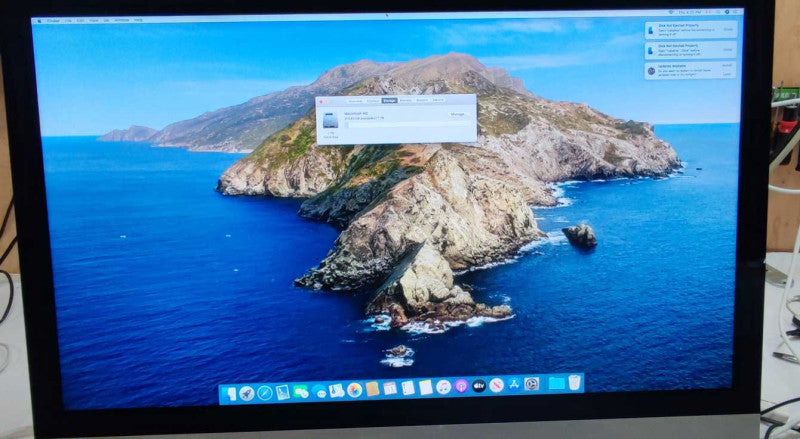Screen dimensions: 800x439
Task: Open Music app in the Dock
Action: (x=443, y=387)
